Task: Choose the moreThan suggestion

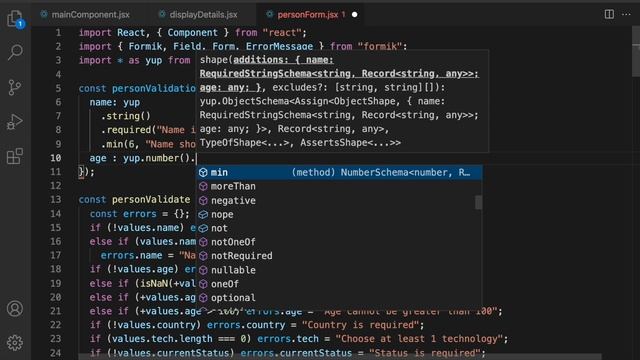Action: pyautogui.click(x=339, y=186)
